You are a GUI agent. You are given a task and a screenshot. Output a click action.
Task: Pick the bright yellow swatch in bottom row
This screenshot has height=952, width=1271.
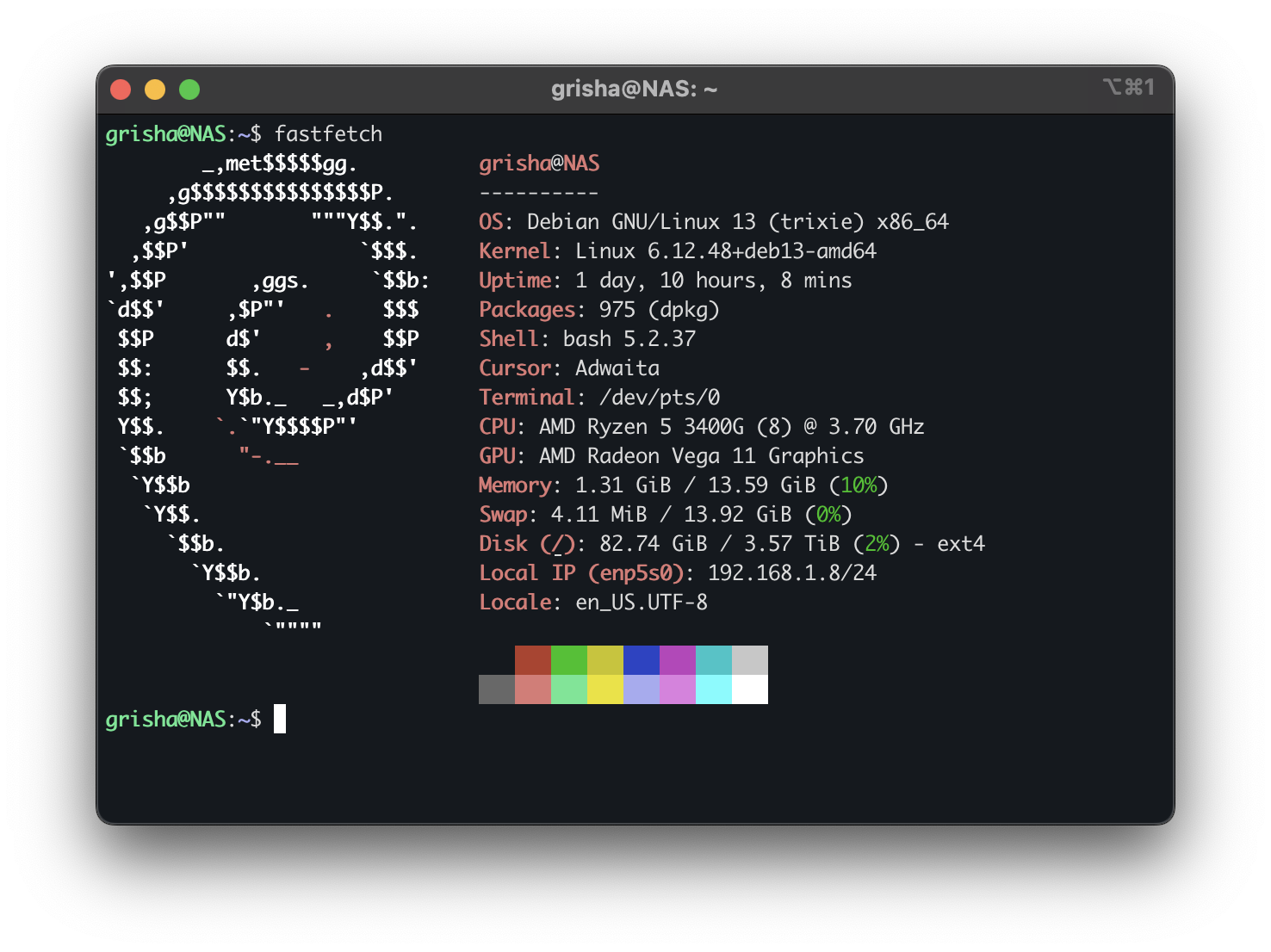coord(605,689)
